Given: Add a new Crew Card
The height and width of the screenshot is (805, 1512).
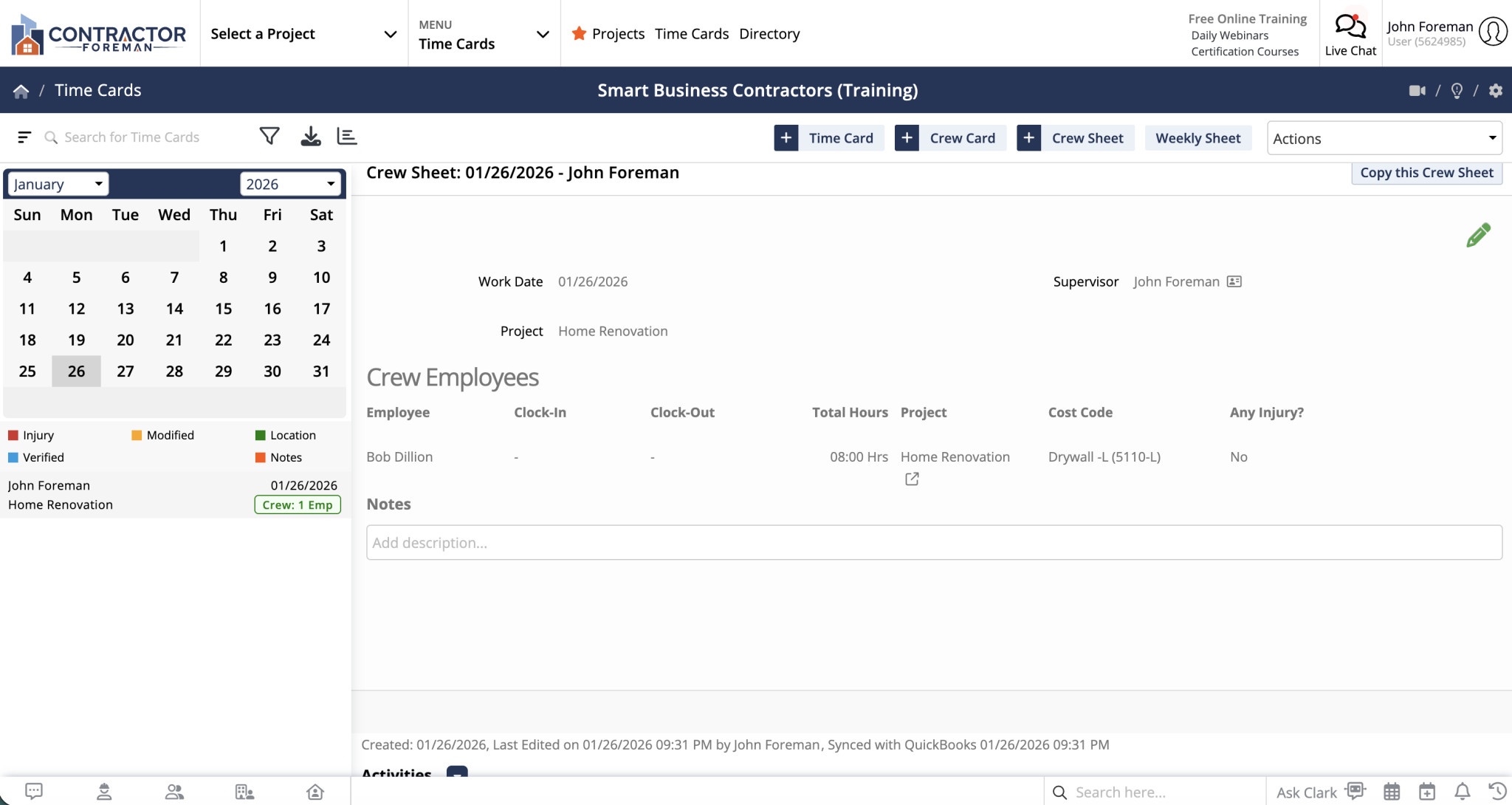Looking at the screenshot, I should click(950, 138).
